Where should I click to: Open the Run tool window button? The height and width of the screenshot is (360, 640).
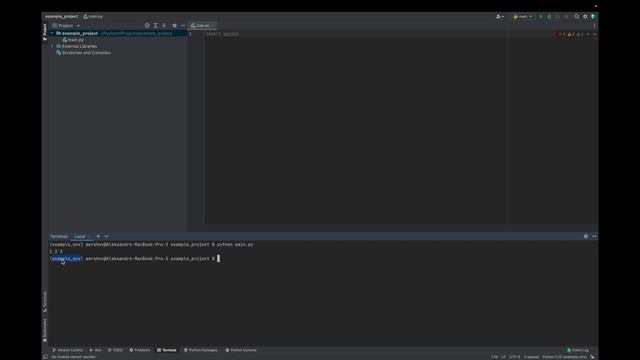(x=96, y=350)
